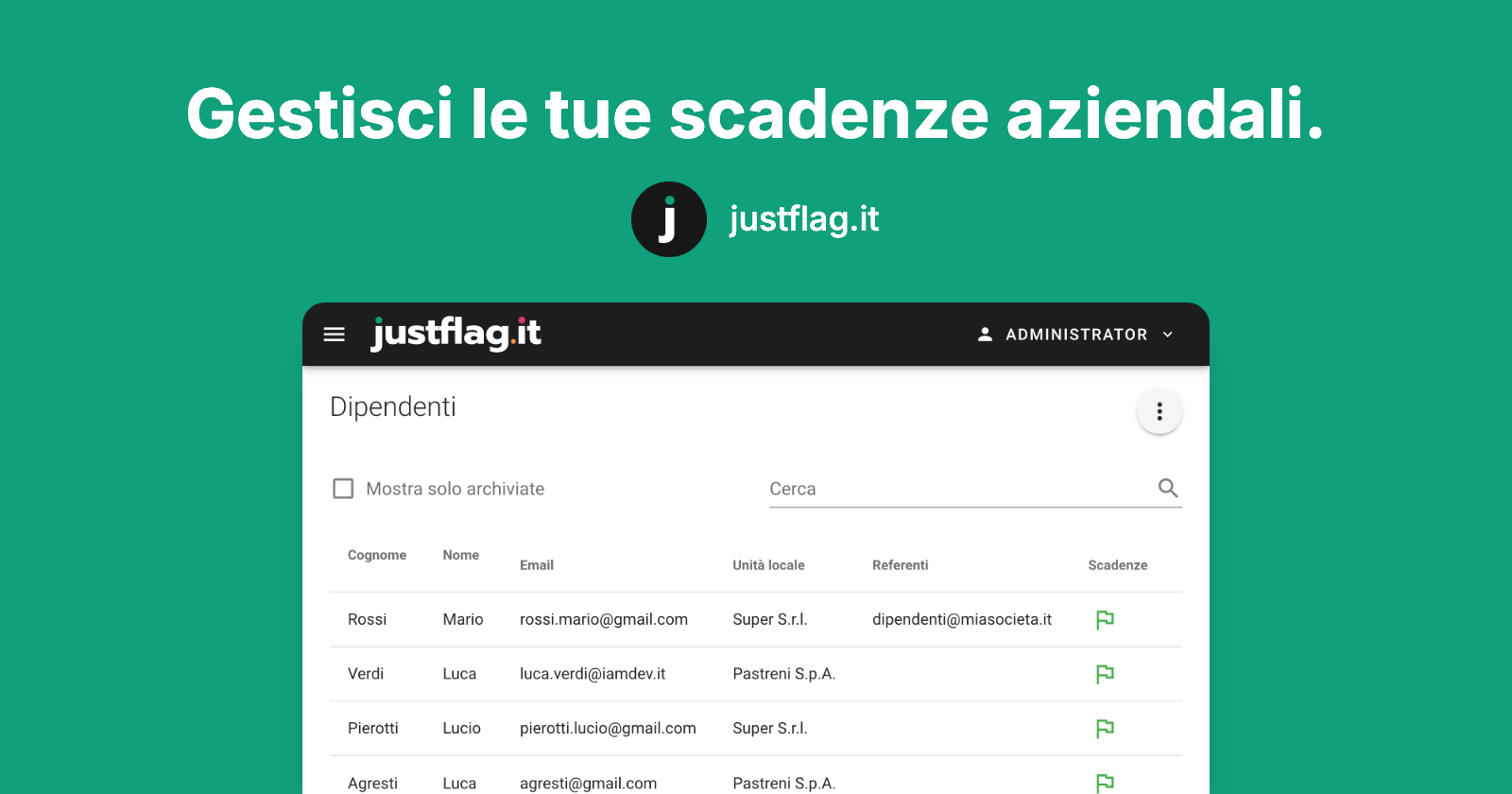
Task: Sort by the Referenti column header
Action: [x=901, y=565]
